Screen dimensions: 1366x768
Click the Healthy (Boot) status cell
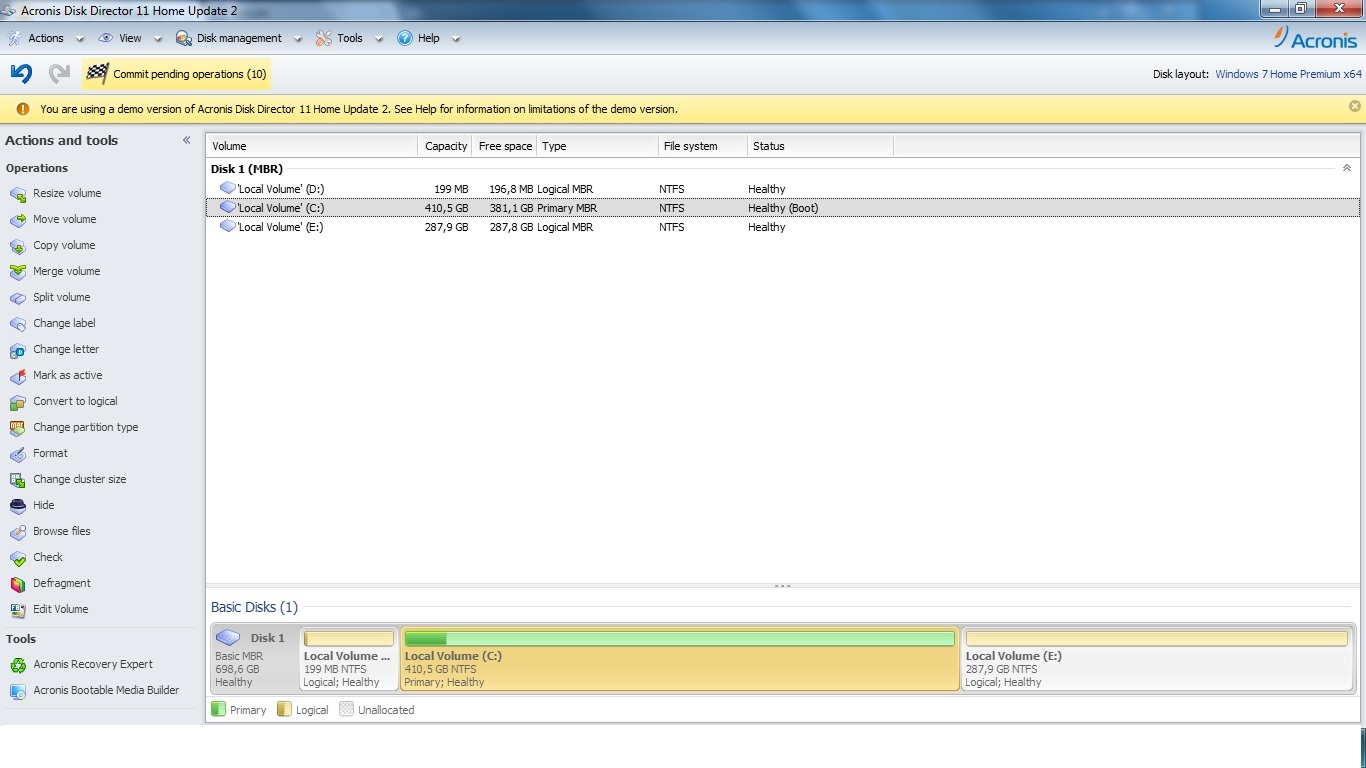coord(783,208)
